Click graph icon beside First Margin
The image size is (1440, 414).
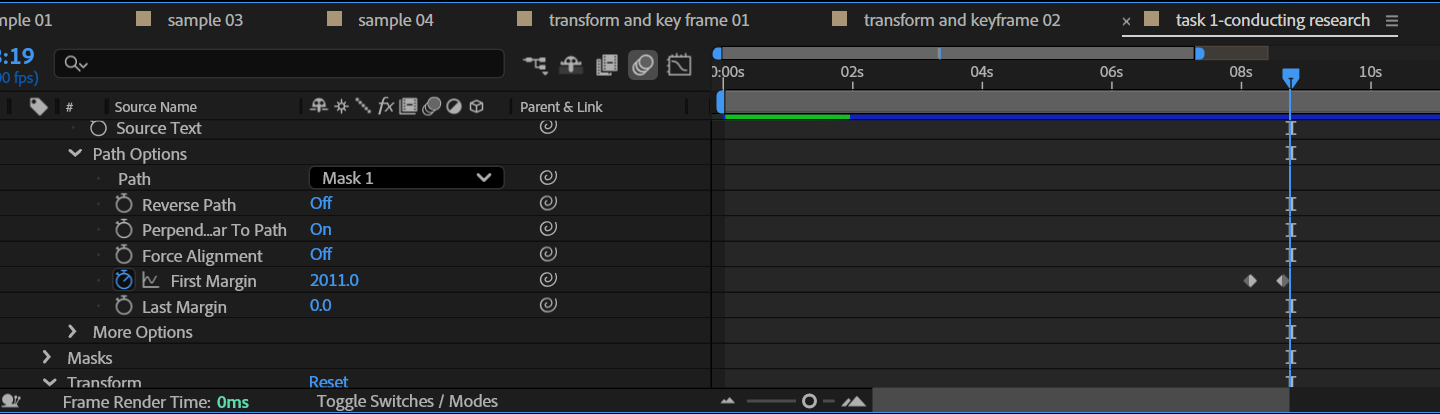point(151,281)
